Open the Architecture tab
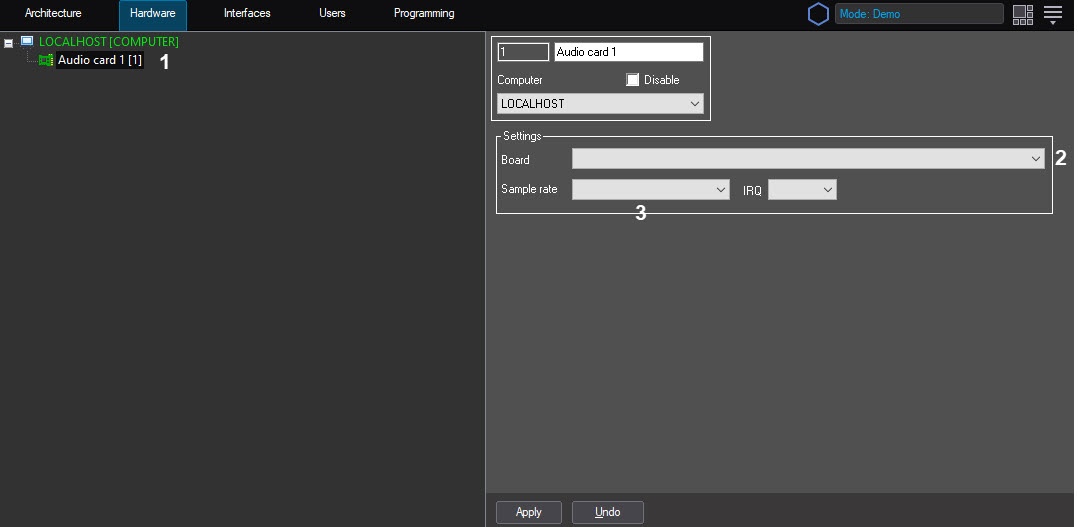 (x=53, y=13)
